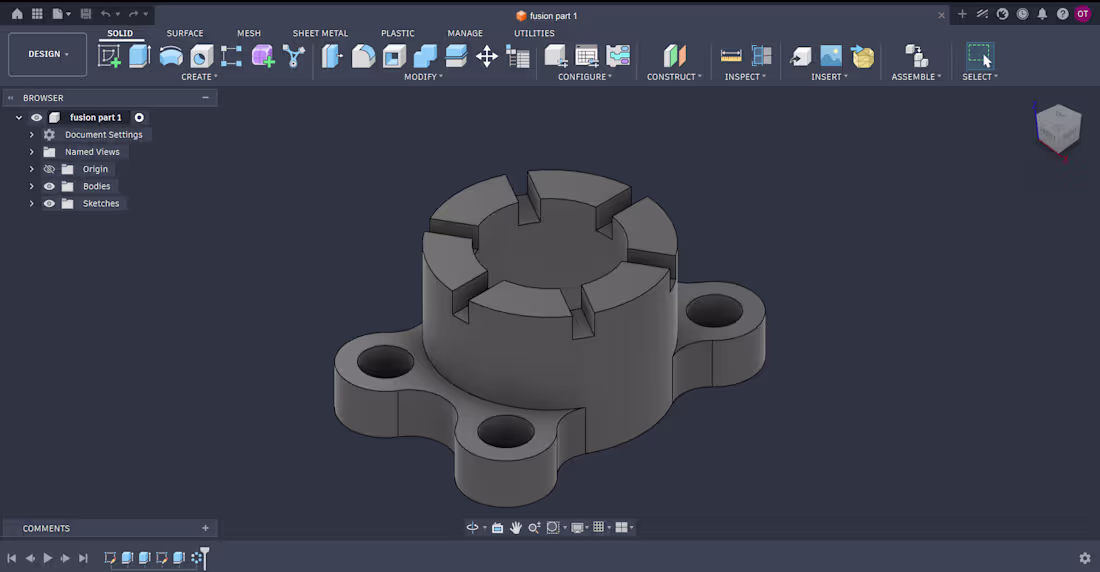Click the Home icon
1100x572 pixels.
pyautogui.click(x=17, y=14)
